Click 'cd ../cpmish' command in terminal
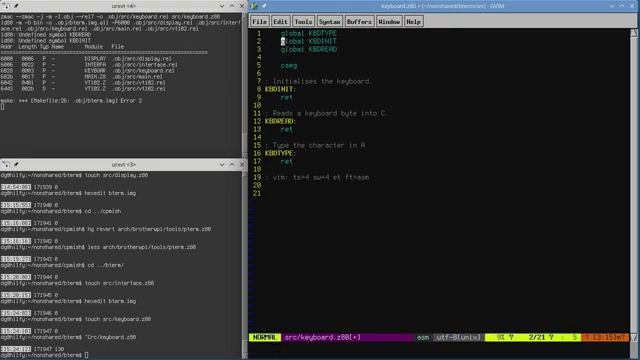The image size is (640, 360). (x=103, y=211)
